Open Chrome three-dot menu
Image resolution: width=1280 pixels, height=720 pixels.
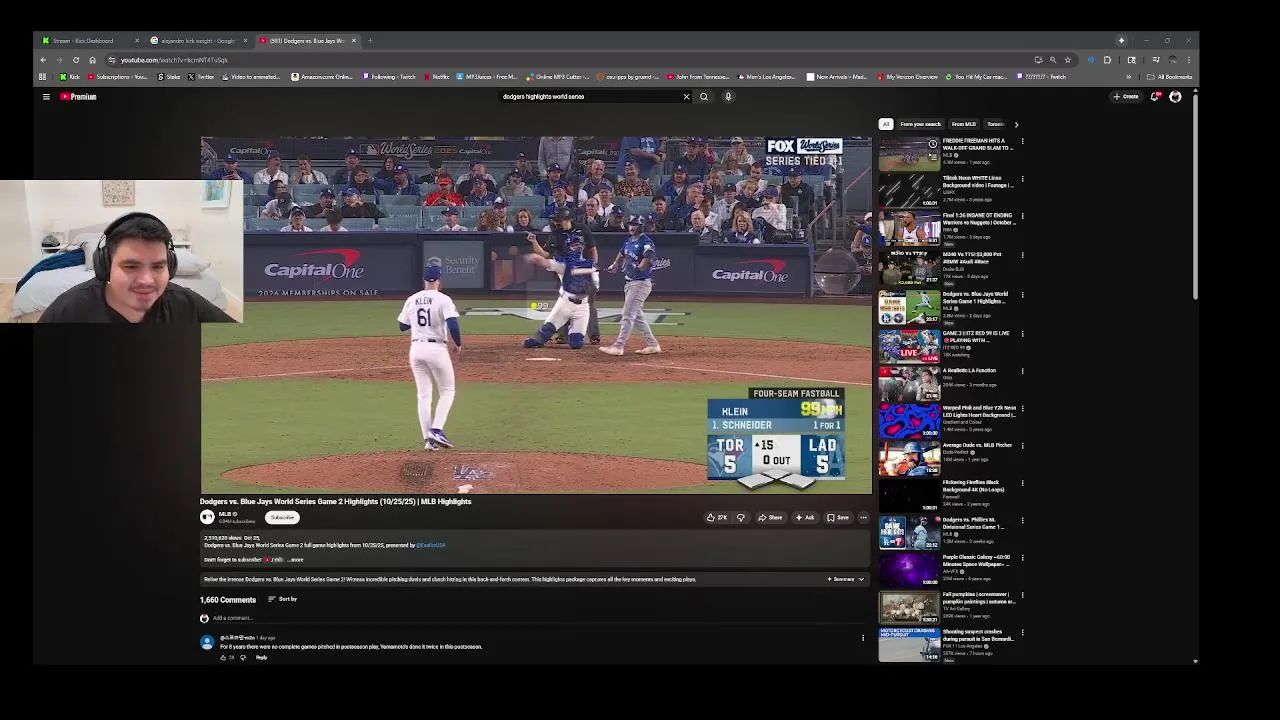1188,60
